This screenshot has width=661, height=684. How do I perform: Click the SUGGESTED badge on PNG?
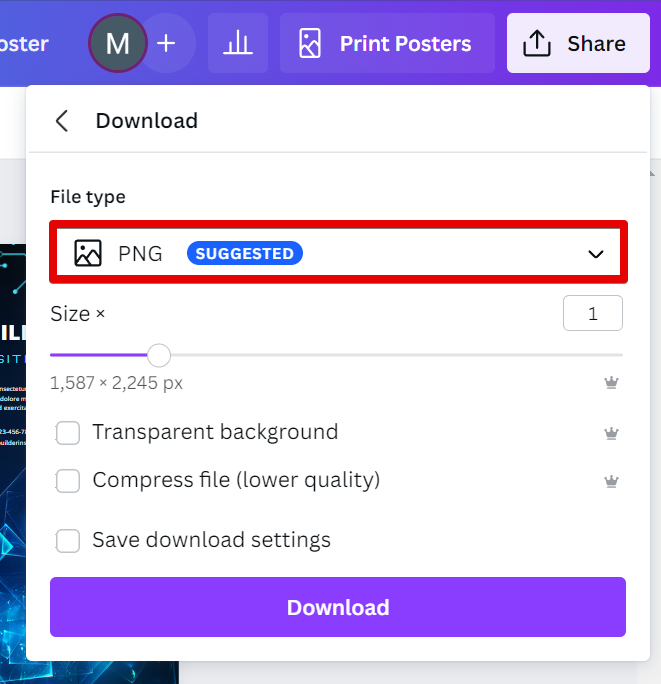pos(245,254)
